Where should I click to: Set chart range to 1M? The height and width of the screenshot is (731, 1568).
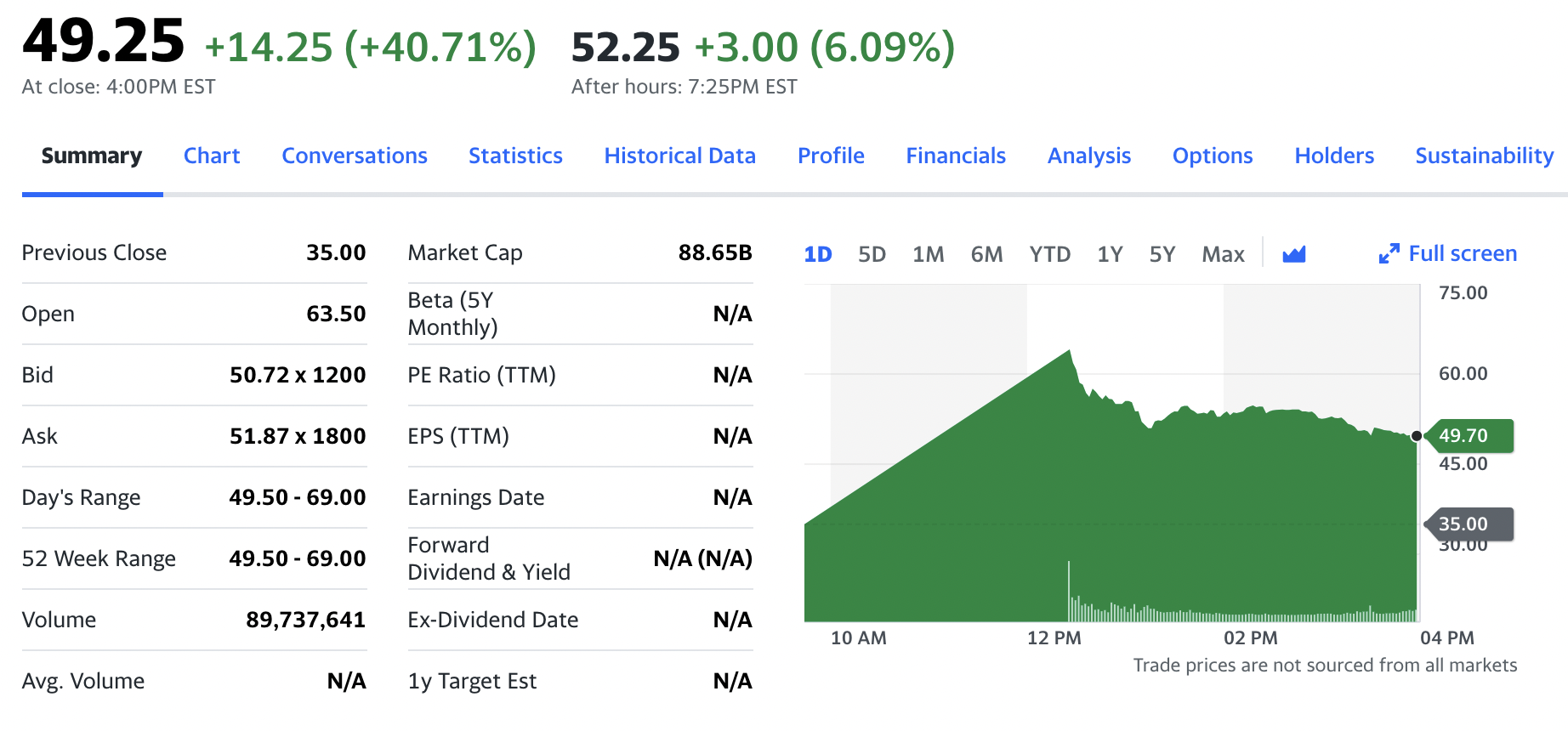click(x=929, y=254)
